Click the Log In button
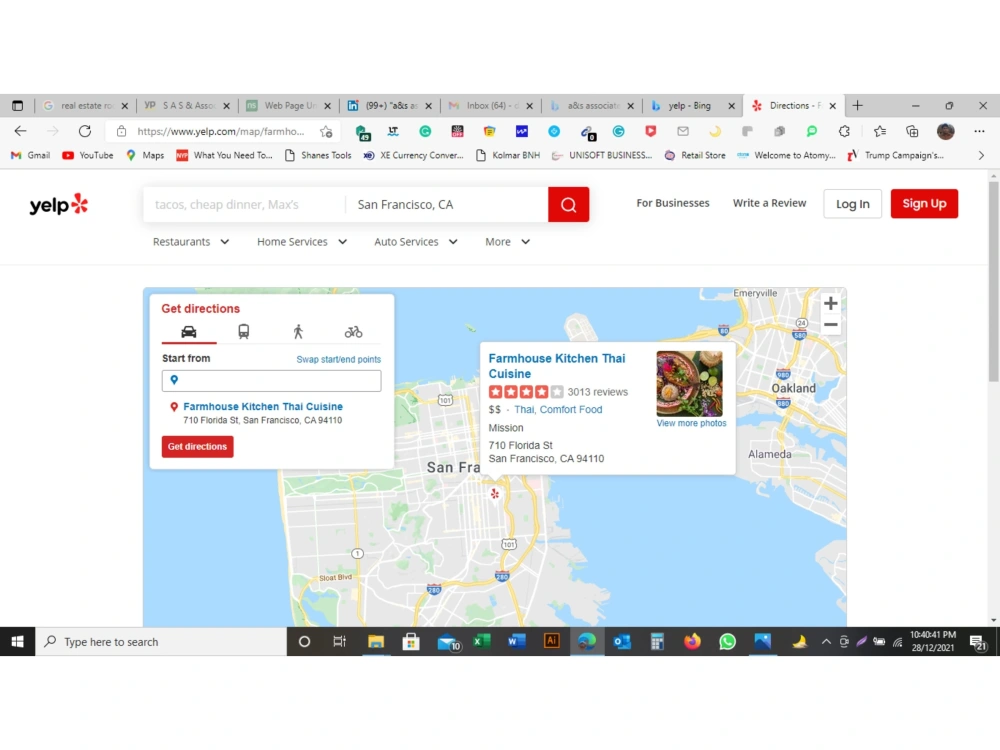Viewport: 1000px width, 750px height. pos(853,204)
